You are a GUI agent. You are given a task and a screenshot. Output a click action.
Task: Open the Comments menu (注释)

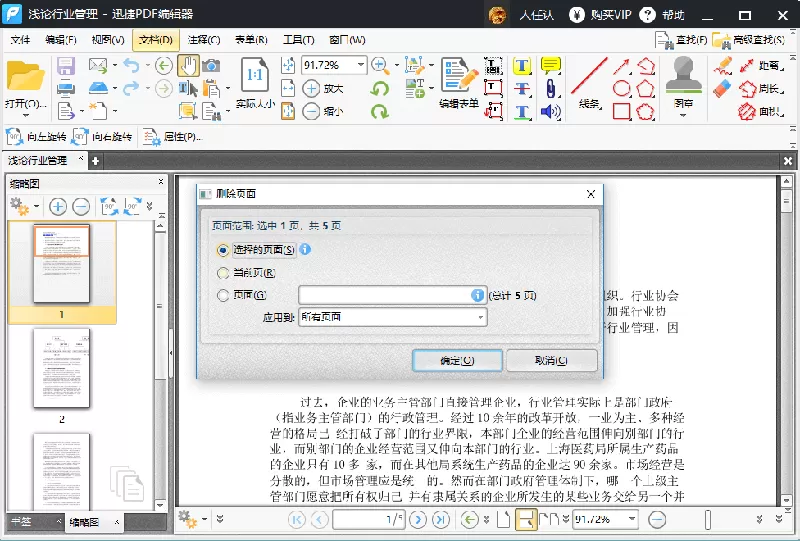click(x=204, y=40)
